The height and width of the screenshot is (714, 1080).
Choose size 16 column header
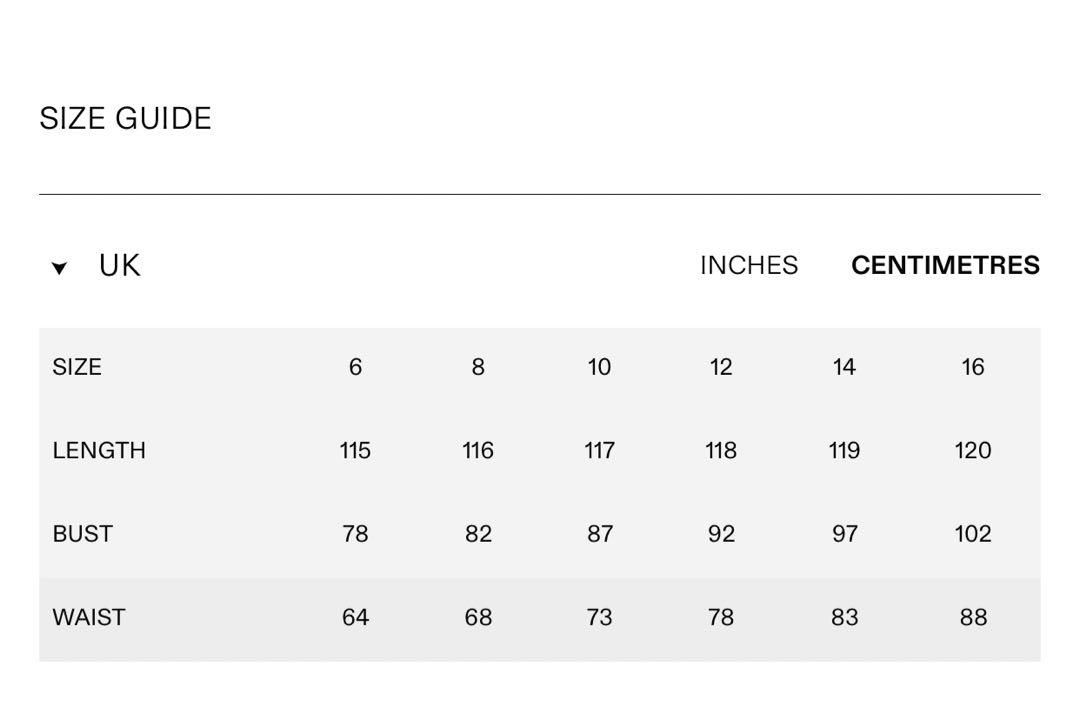coord(973,367)
